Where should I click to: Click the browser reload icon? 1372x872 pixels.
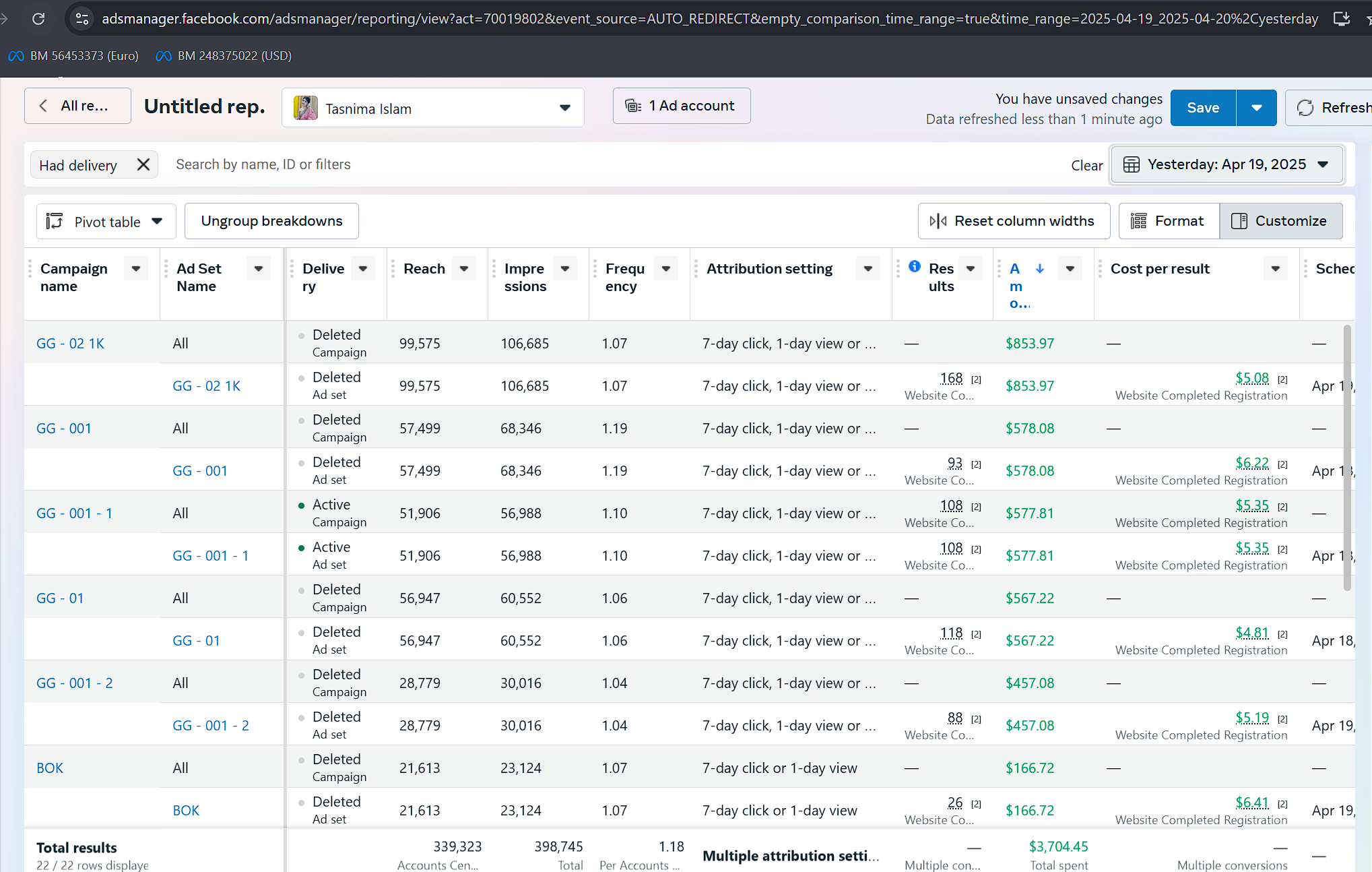pos(38,19)
